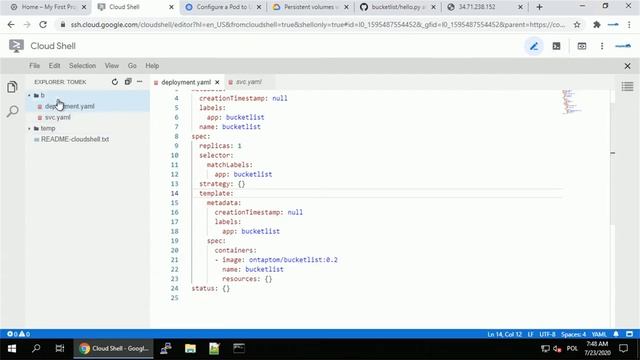Viewport: 640px width, 360px height.
Task: Minimize the Explorer panel with dash icon
Action: click(x=140, y=82)
